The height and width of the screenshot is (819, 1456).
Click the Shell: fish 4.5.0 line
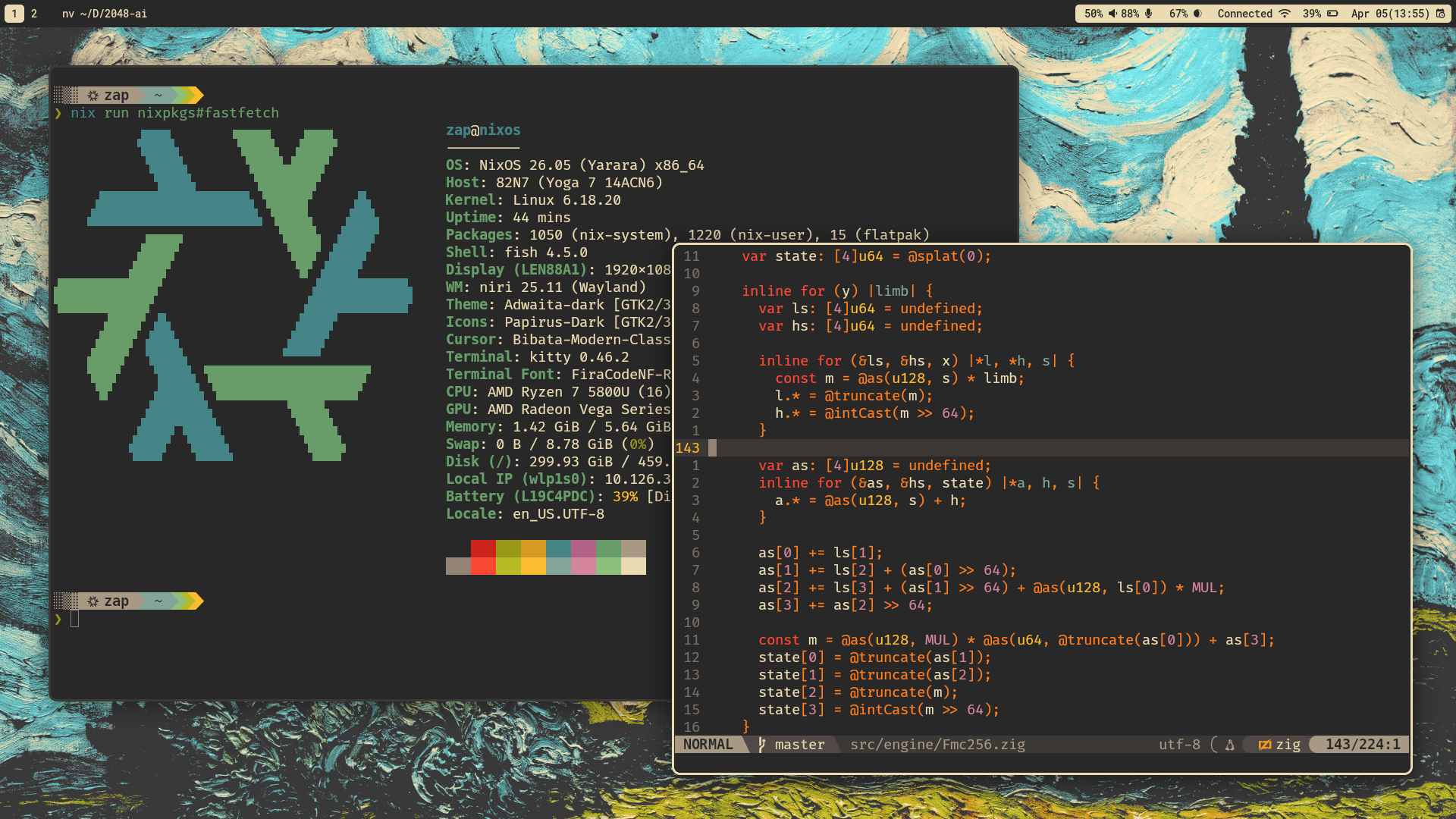click(516, 253)
